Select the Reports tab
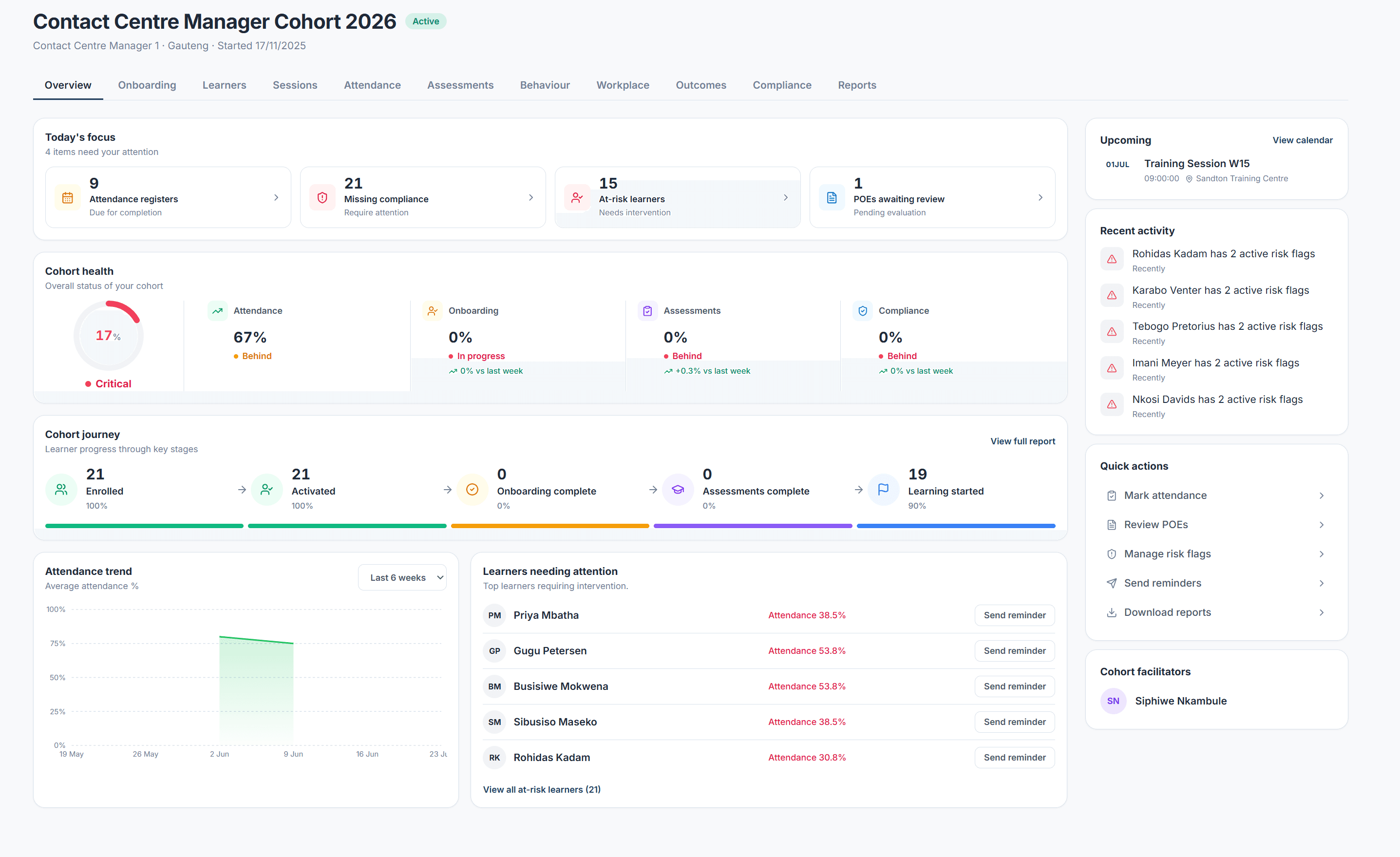 tap(857, 85)
